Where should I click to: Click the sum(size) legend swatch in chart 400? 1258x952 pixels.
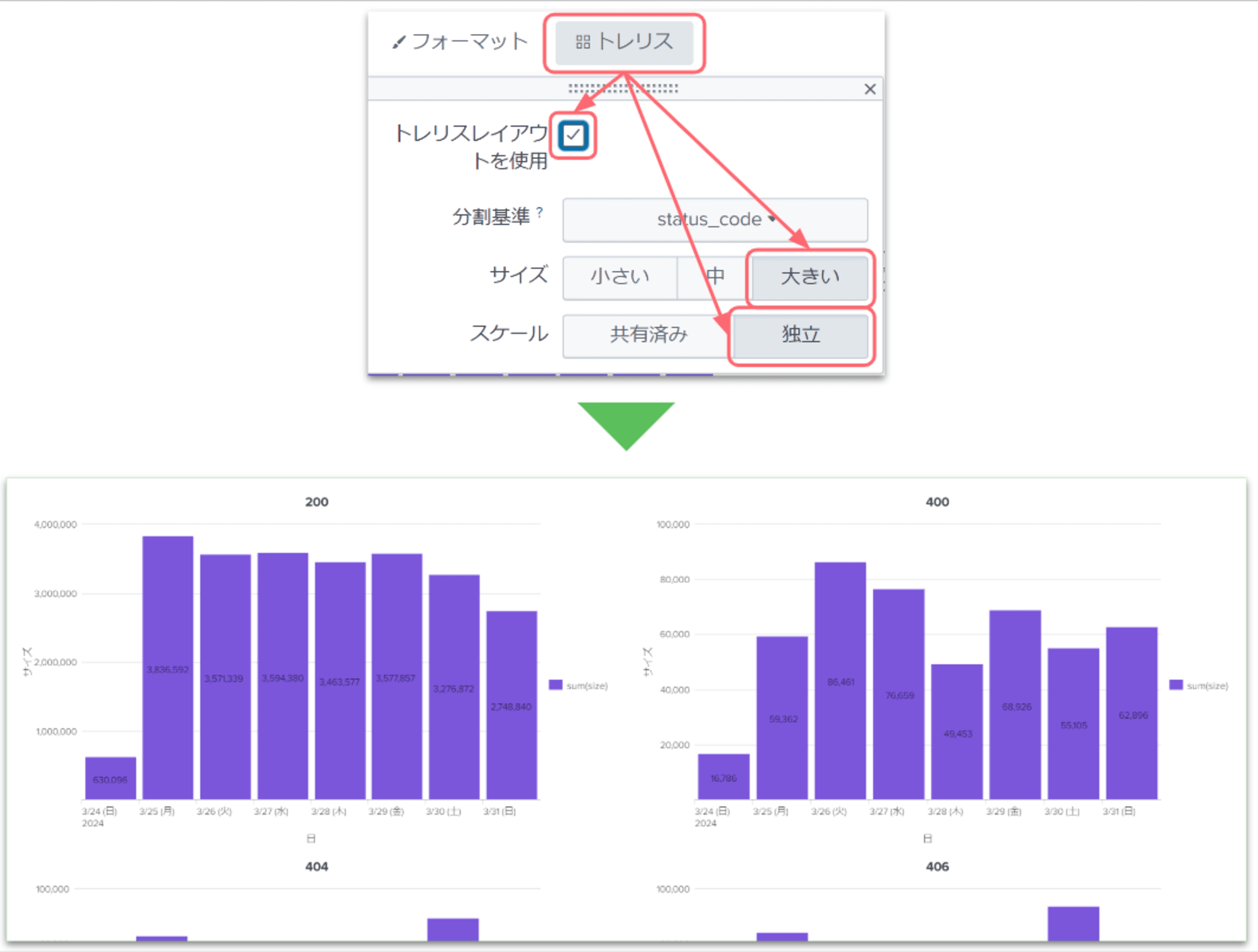1176,685
